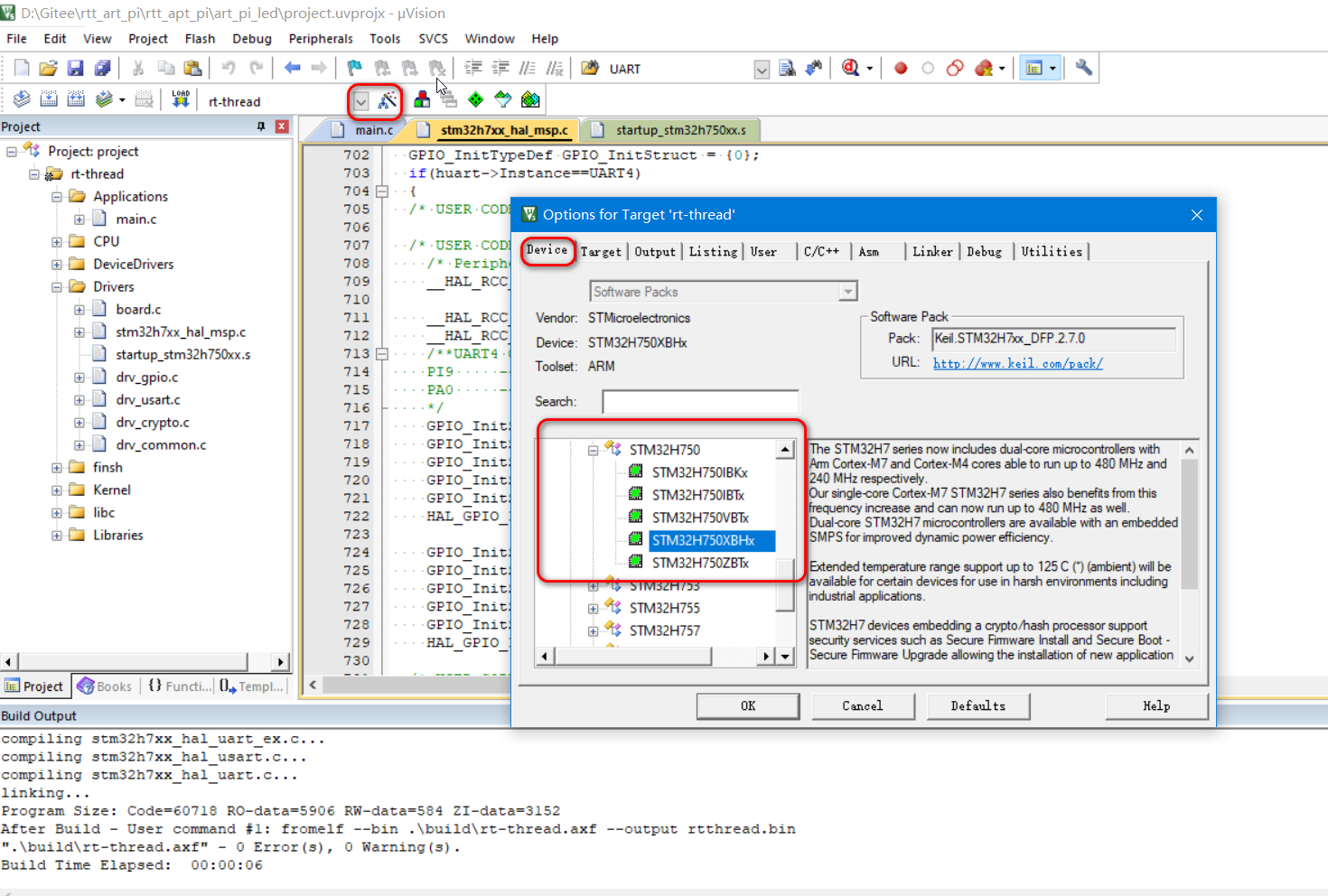Image resolution: width=1328 pixels, height=896 pixels.
Task: Open the Linker tab
Action: (x=932, y=252)
